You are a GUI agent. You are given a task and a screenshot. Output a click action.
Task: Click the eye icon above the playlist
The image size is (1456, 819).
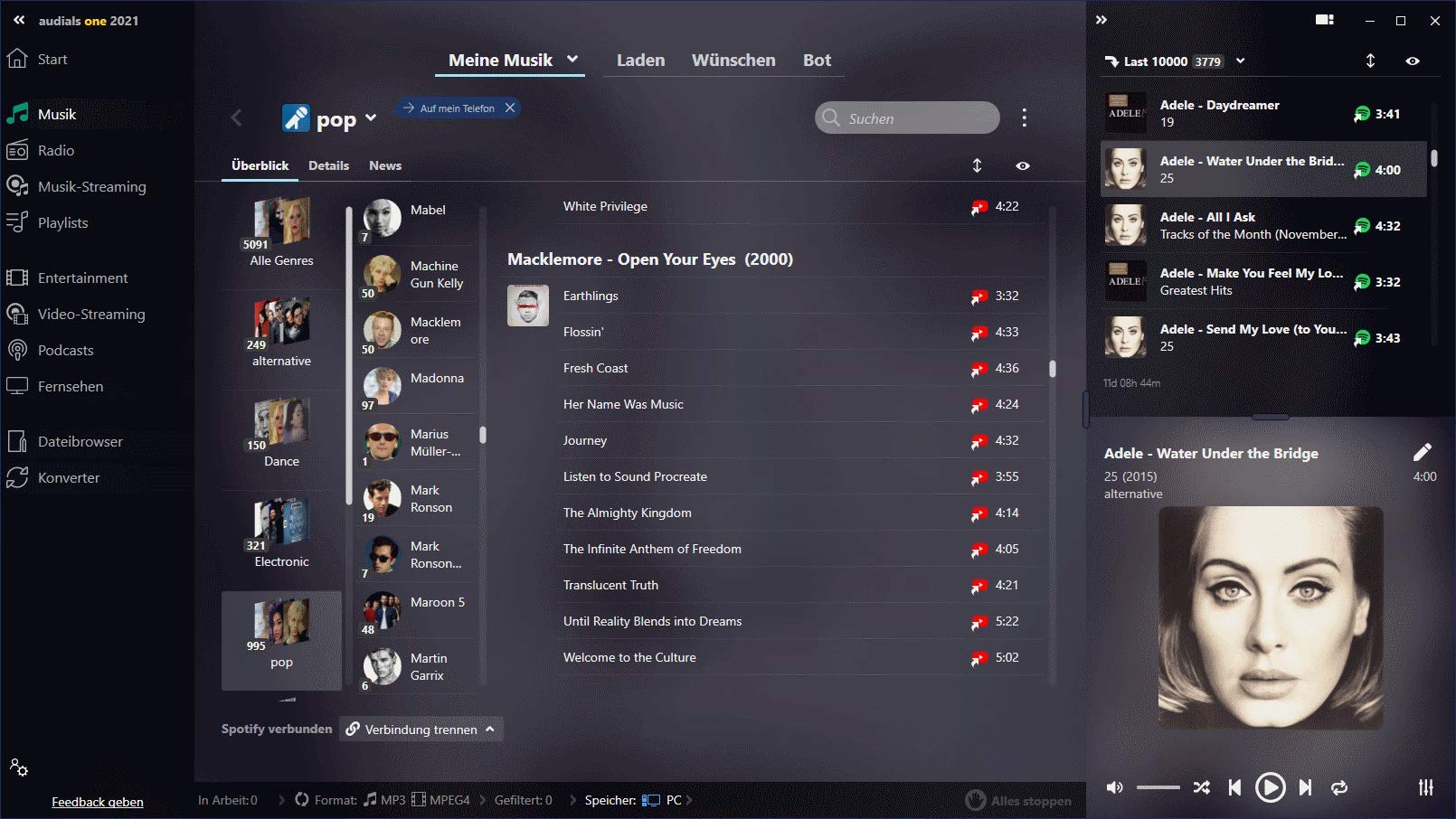pos(1413,61)
